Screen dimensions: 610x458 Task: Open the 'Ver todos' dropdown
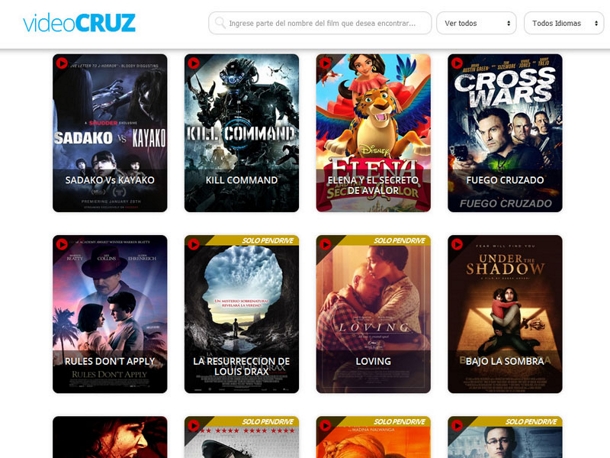(x=476, y=23)
